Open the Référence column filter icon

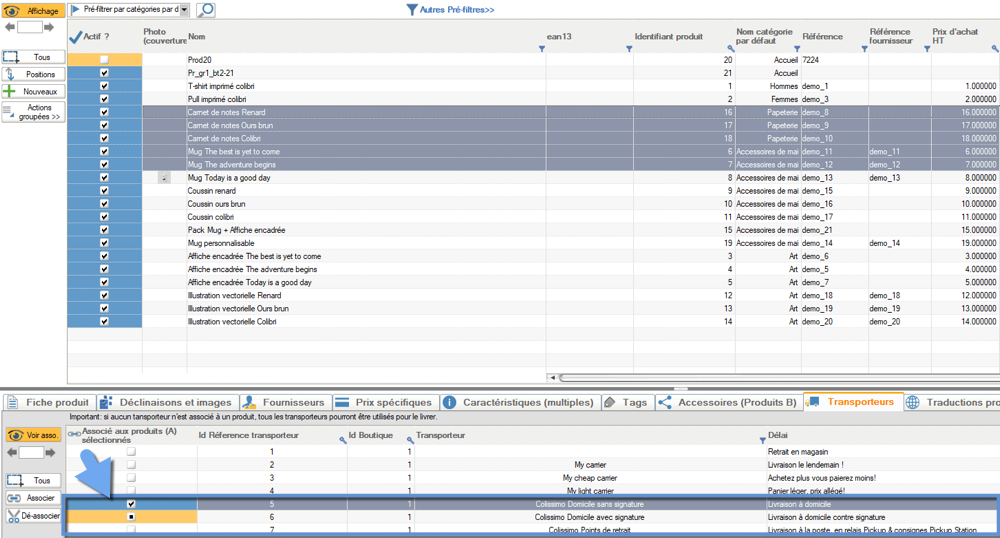(864, 48)
